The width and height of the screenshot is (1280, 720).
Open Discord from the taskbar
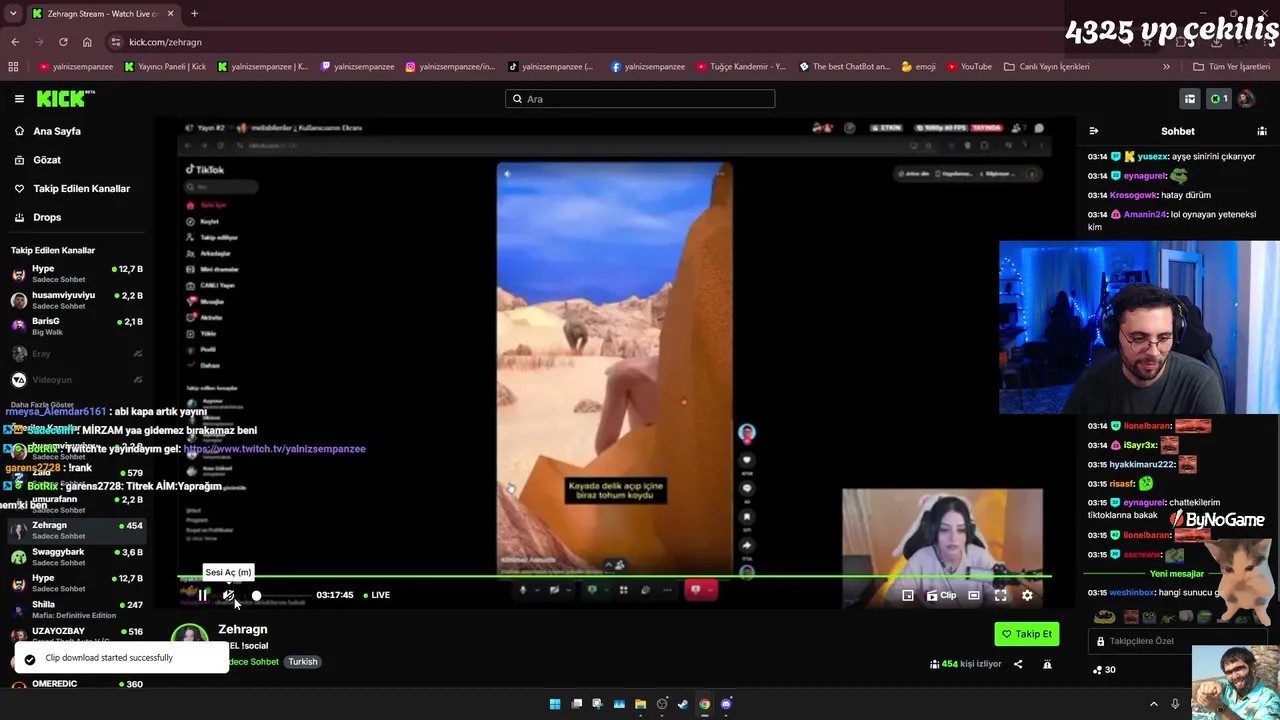pos(726,704)
